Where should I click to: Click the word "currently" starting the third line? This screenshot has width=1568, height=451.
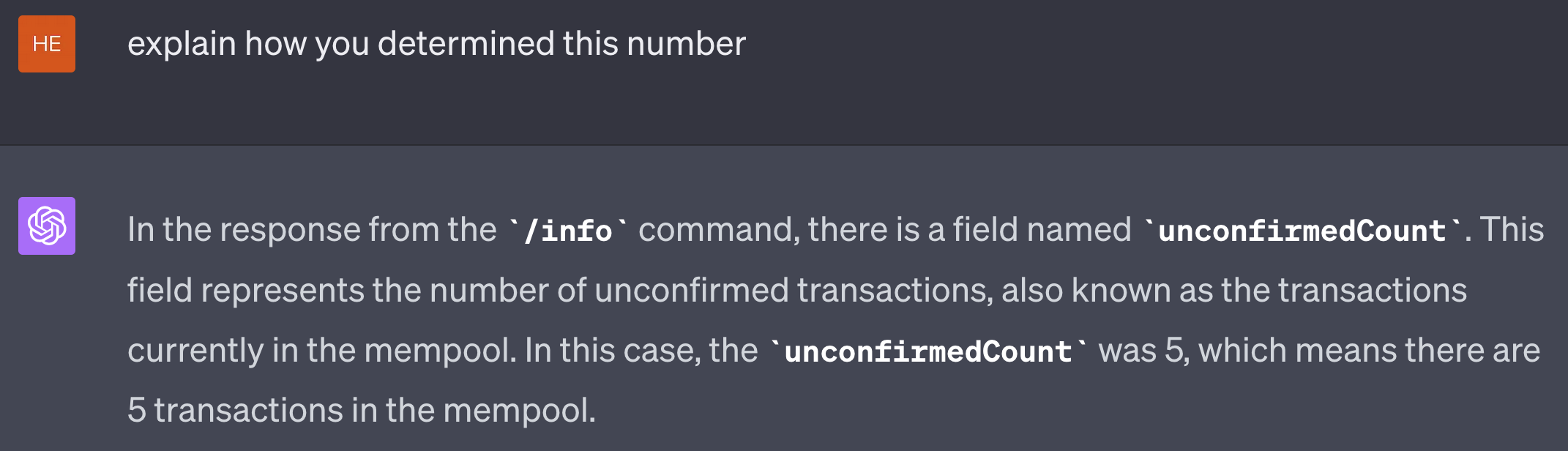[x=195, y=351]
